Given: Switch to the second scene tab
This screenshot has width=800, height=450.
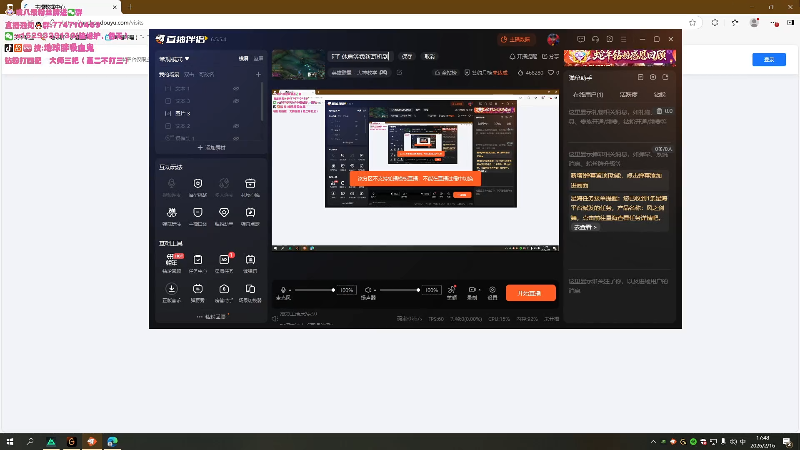Looking at the screenshot, I should 189,74.
